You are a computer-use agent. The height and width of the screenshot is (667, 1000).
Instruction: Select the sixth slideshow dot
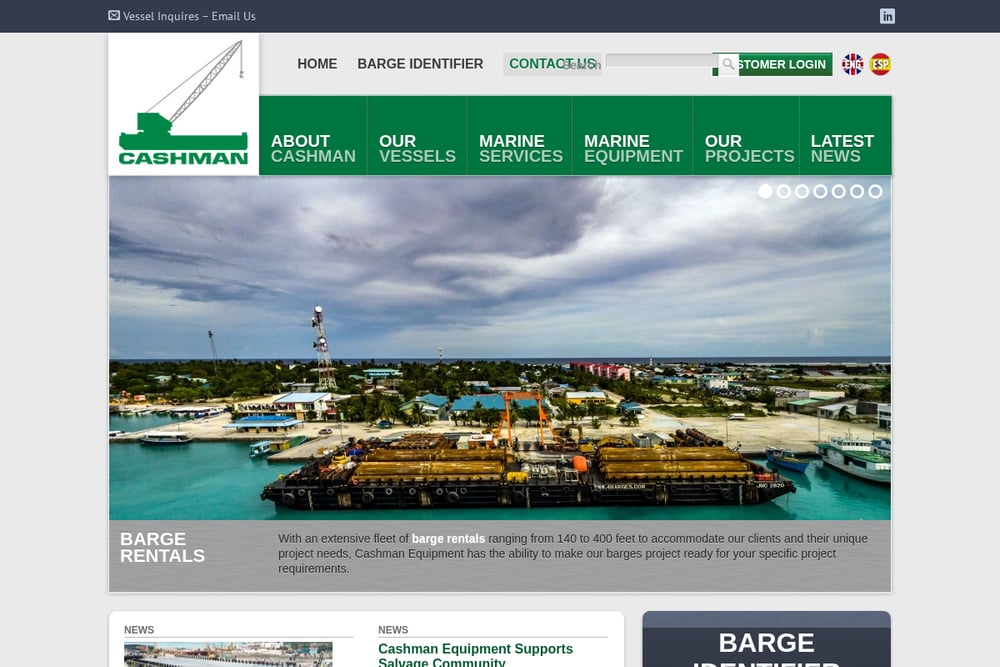tap(857, 191)
